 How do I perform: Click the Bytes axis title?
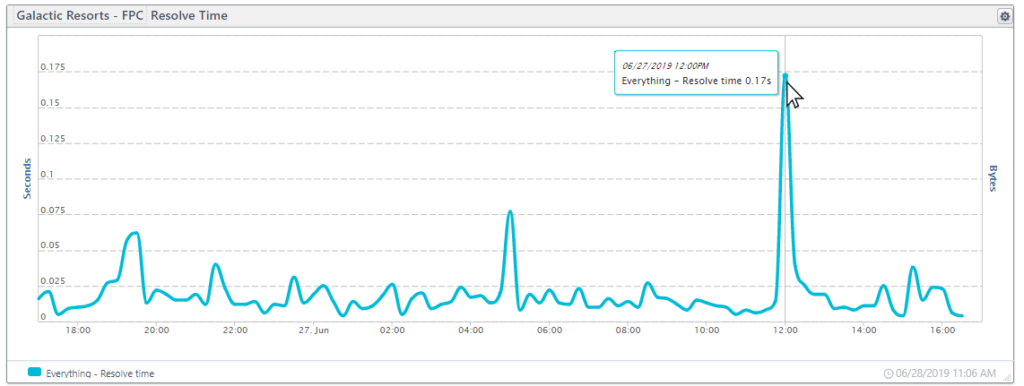(x=993, y=178)
